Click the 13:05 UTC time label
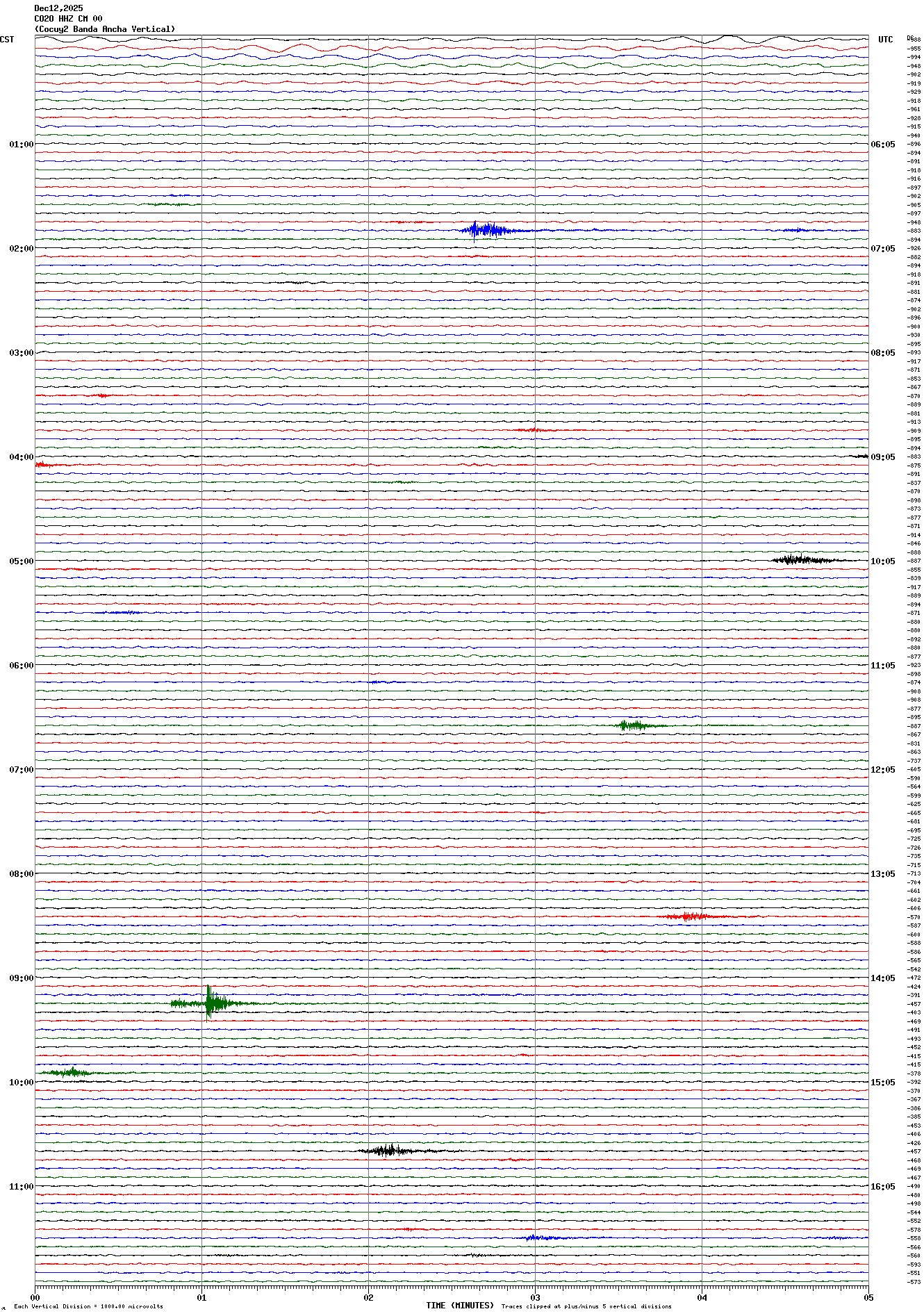Image resolution: width=924 pixels, height=1316 pixels. pyautogui.click(x=883, y=874)
